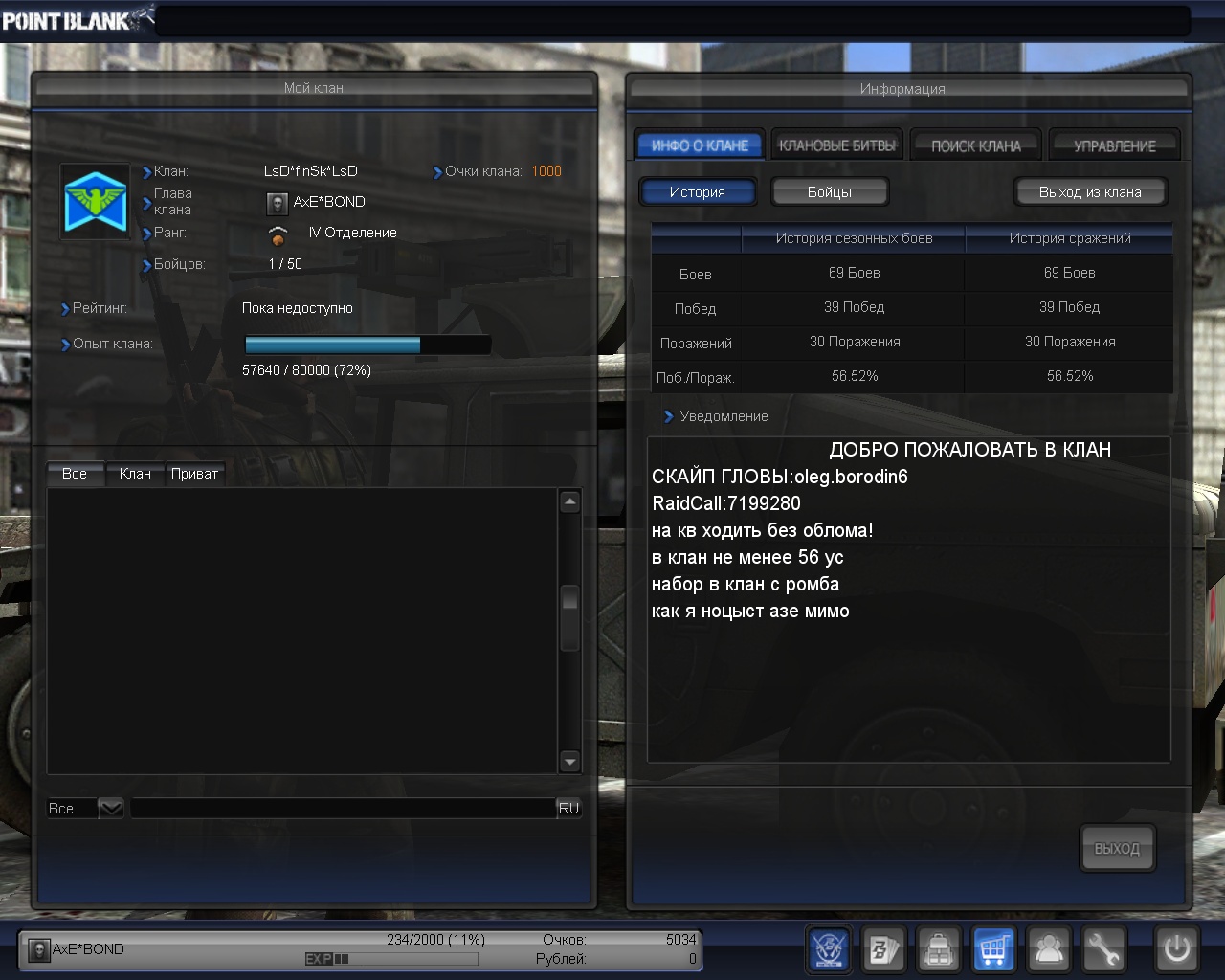1225x980 pixels.
Task: Click the AxE*BOND name in bottom bar
Action: 88,949
